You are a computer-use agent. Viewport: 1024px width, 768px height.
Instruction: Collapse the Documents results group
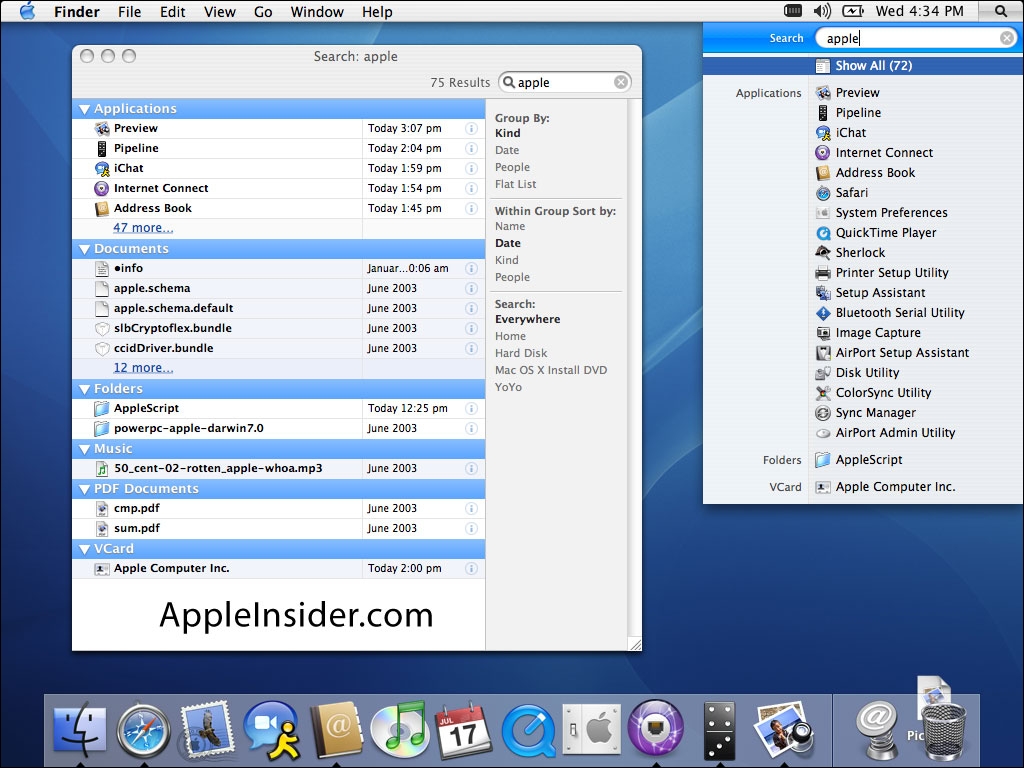[x=84, y=249]
